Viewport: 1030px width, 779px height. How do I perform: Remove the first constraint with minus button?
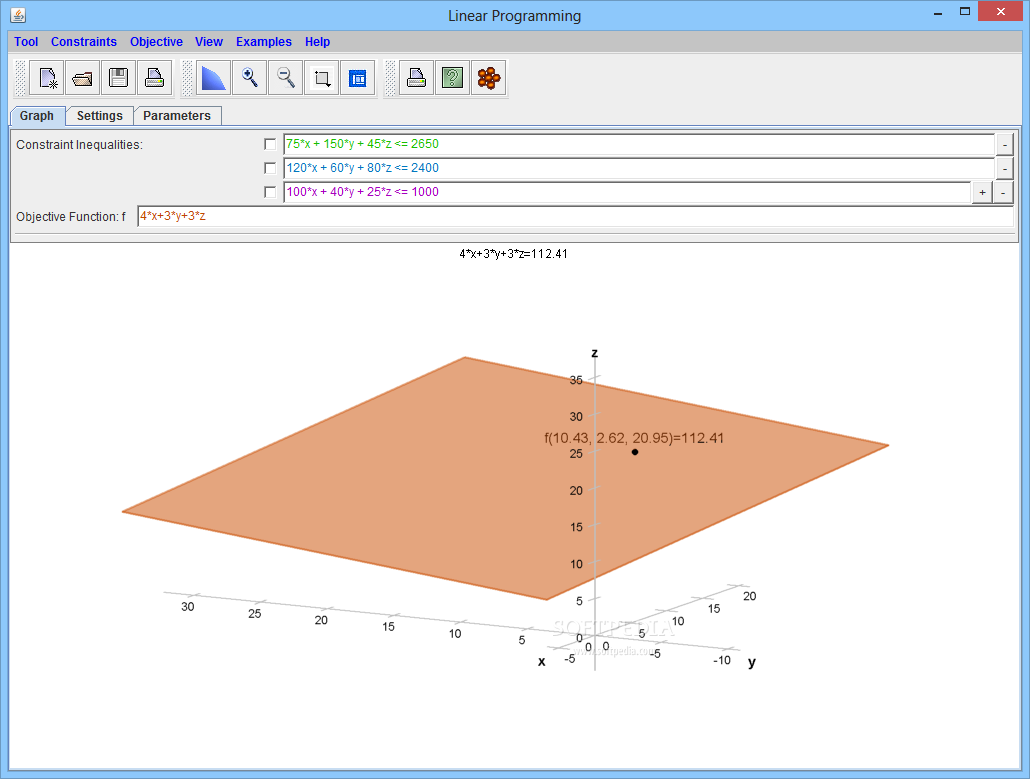(1004, 145)
